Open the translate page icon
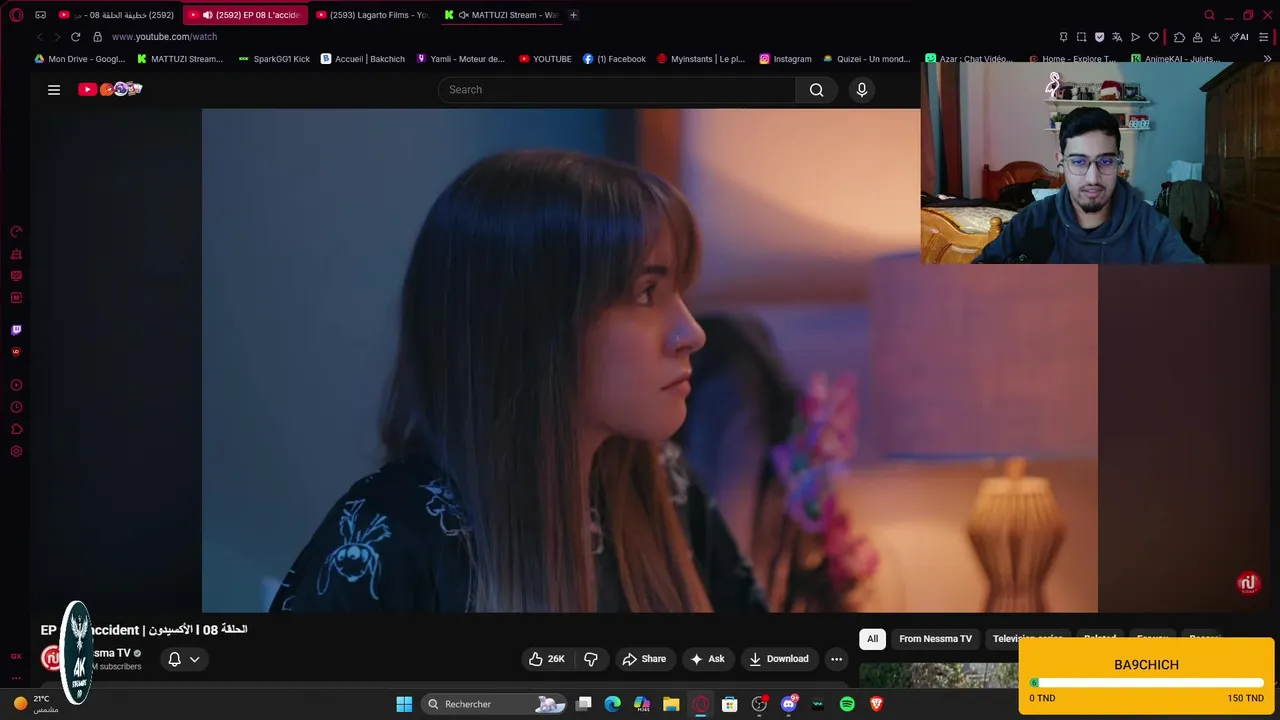This screenshot has height=720, width=1280. pos(1117,37)
